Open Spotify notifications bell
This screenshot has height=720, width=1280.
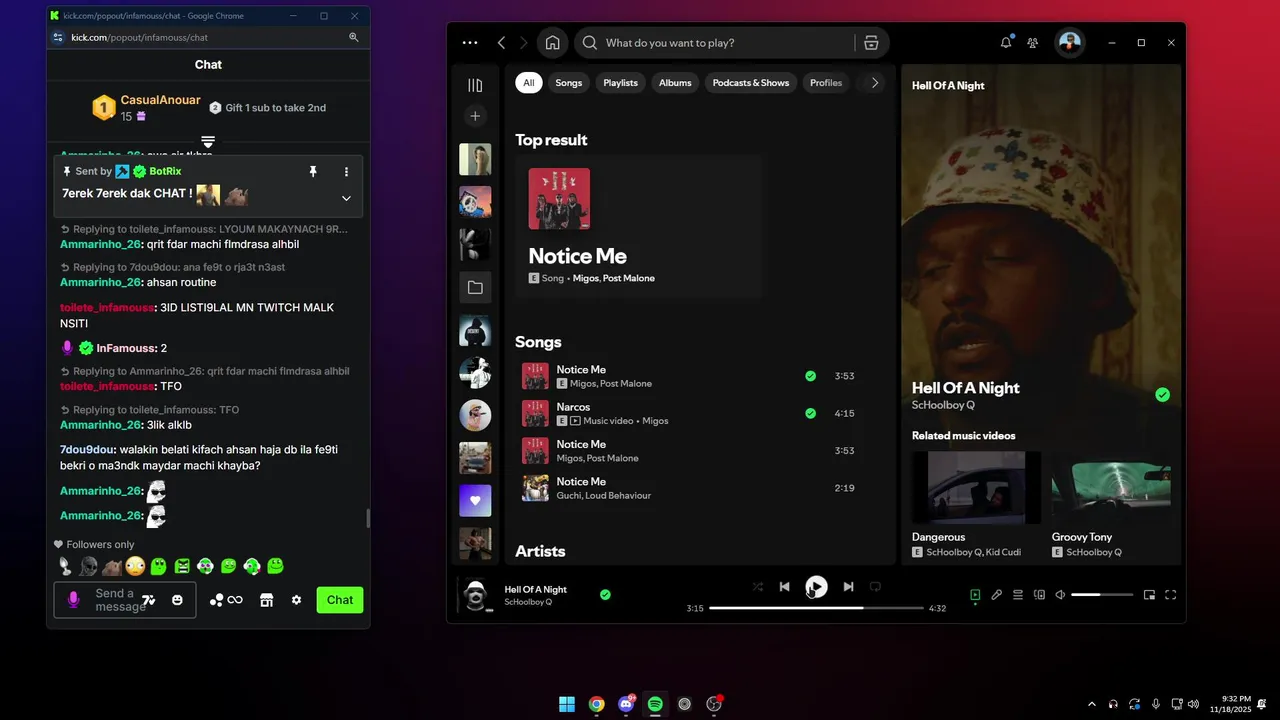click(1006, 43)
